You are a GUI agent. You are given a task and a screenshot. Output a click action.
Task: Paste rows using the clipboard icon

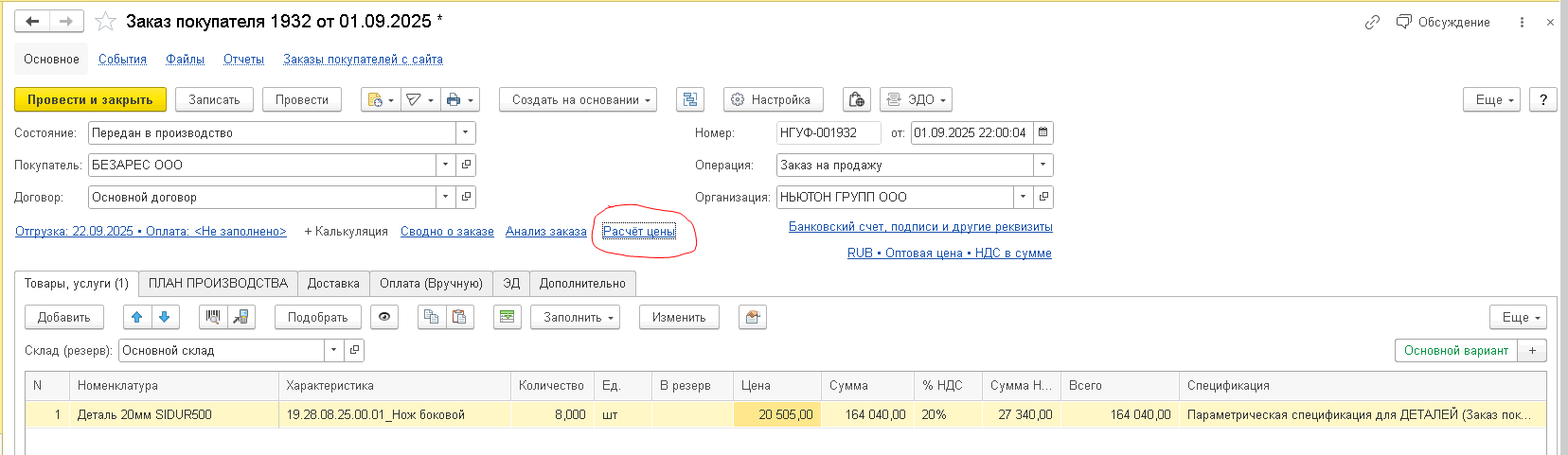click(459, 317)
